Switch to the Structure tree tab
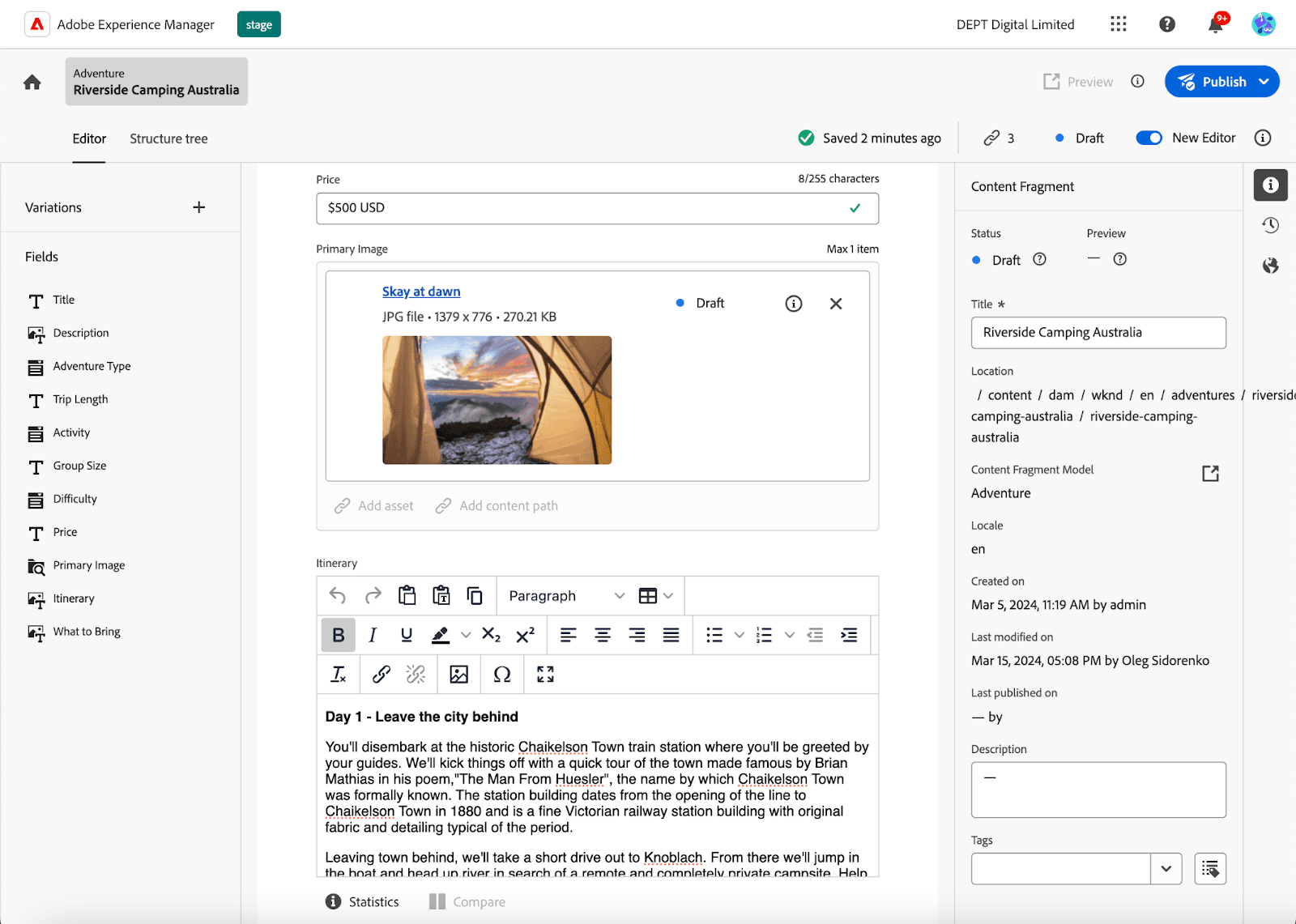Viewport: 1296px width, 924px height. click(168, 139)
